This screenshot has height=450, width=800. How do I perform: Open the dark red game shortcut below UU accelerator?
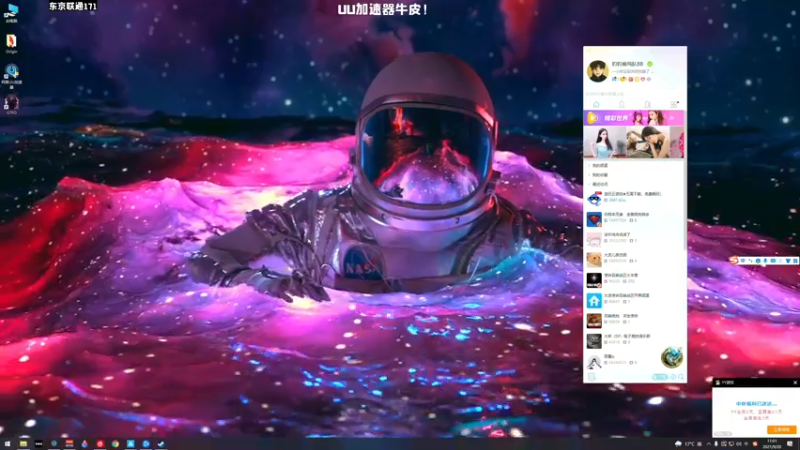pos(11,104)
